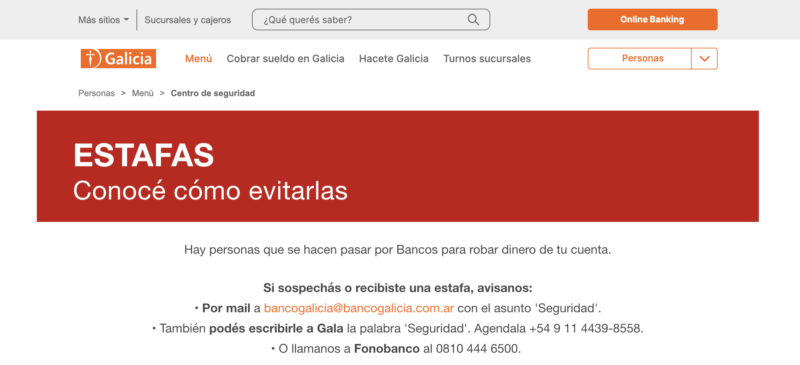Open Cobrar sueldo en Galicia
This screenshot has height=365, width=800.
pos(285,59)
